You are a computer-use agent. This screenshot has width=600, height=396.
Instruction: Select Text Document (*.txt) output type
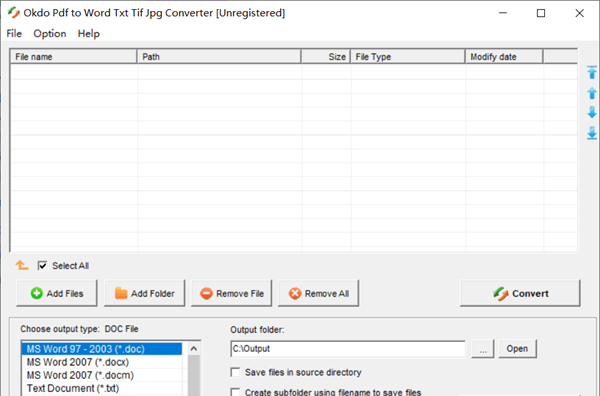[x=102, y=388]
